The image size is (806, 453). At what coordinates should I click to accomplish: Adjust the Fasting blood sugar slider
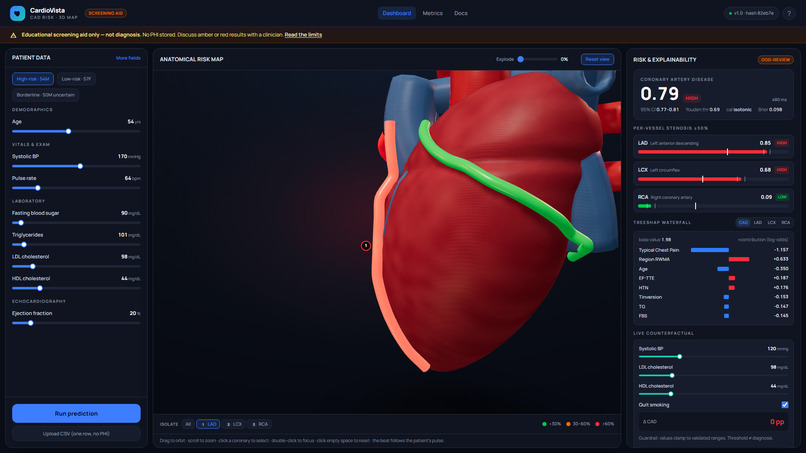(76, 223)
